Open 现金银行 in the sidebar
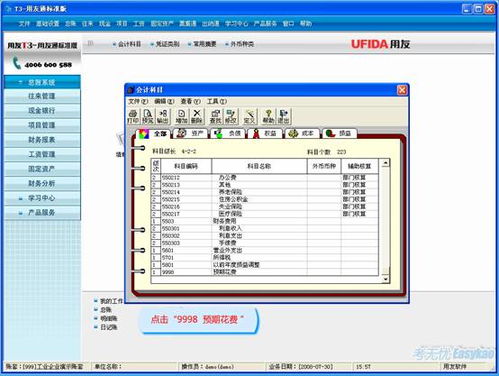The height and width of the screenshot is (376, 499). tap(42, 111)
